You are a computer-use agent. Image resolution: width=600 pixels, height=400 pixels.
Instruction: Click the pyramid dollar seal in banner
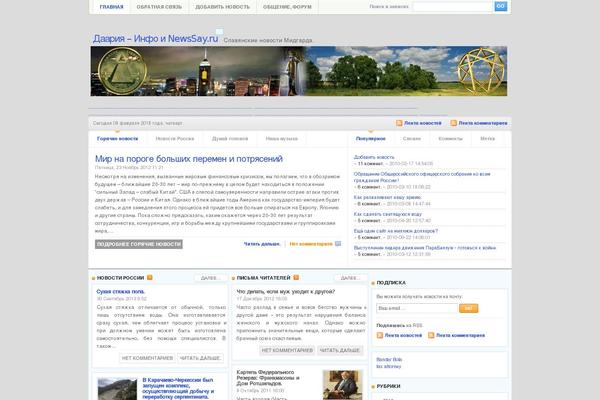[x=122, y=71]
